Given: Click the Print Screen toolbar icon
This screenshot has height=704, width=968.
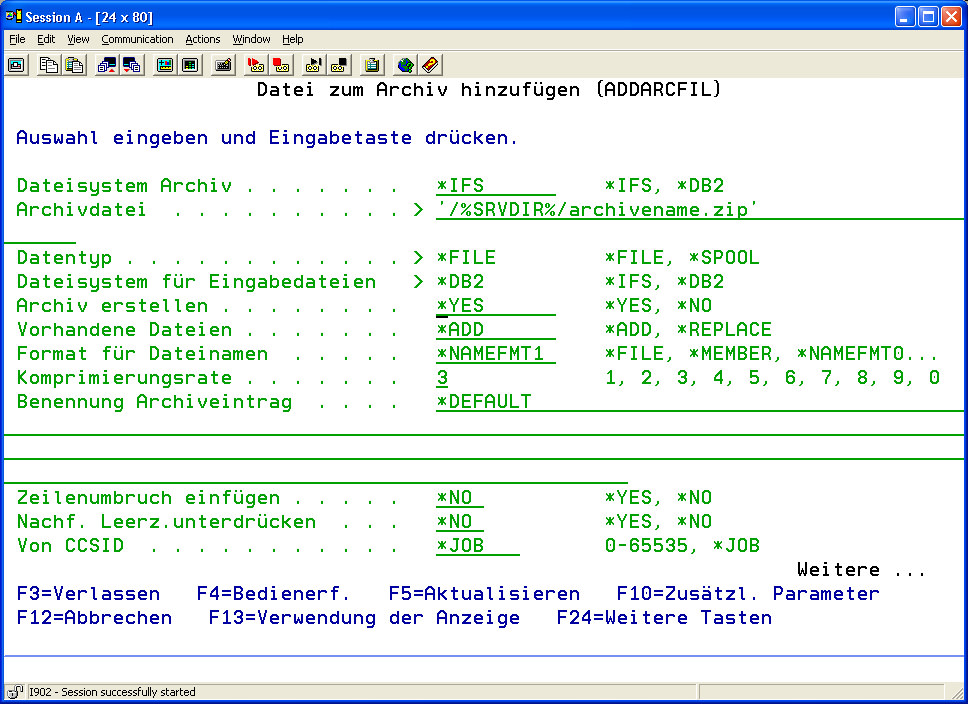Looking at the screenshot, I should [17, 65].
